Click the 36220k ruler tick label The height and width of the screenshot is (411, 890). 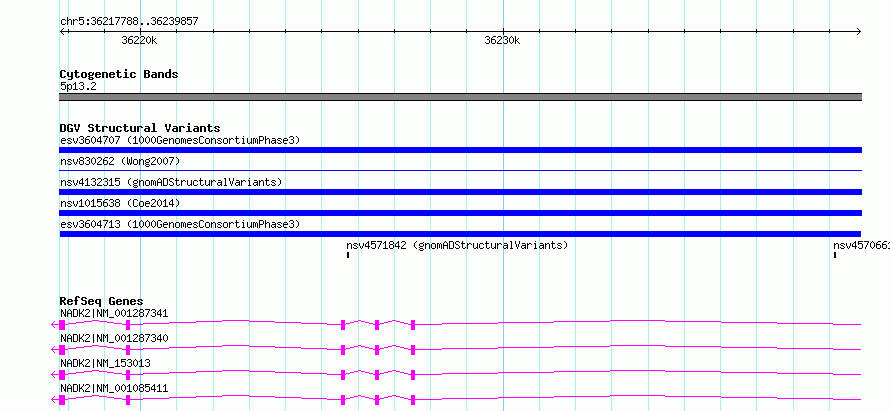coord(140,40)
